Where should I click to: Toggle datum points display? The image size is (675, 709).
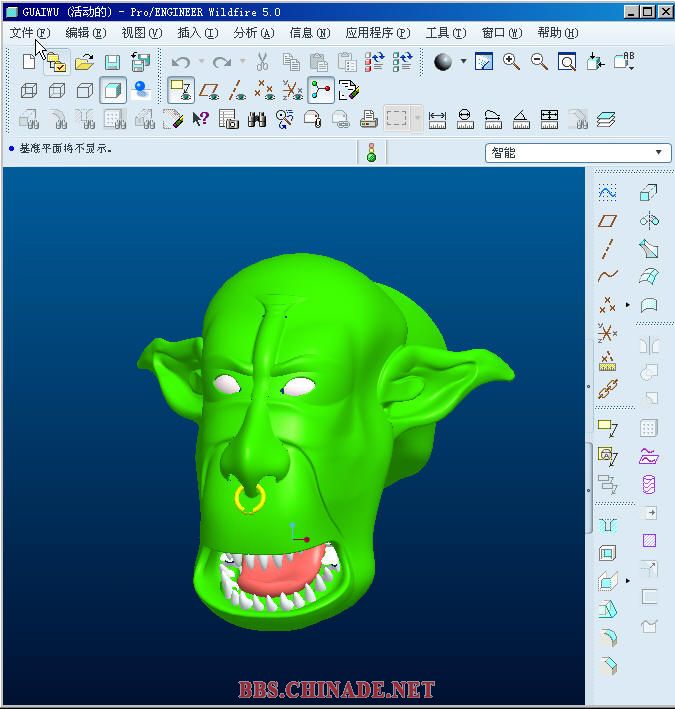pos(264,90)
